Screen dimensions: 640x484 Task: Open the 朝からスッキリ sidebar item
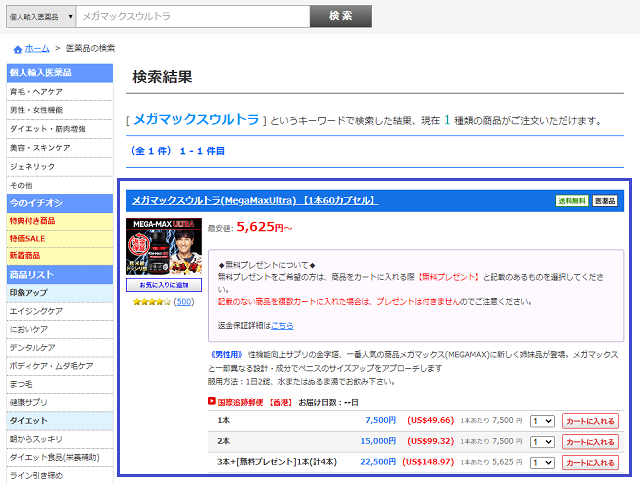click(60, 439)
